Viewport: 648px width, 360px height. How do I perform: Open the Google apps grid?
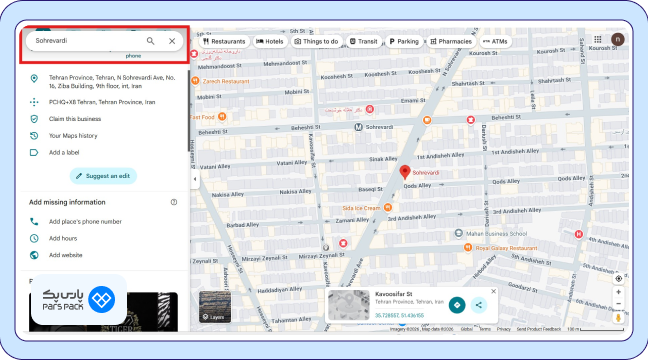[x=598, y=39]
